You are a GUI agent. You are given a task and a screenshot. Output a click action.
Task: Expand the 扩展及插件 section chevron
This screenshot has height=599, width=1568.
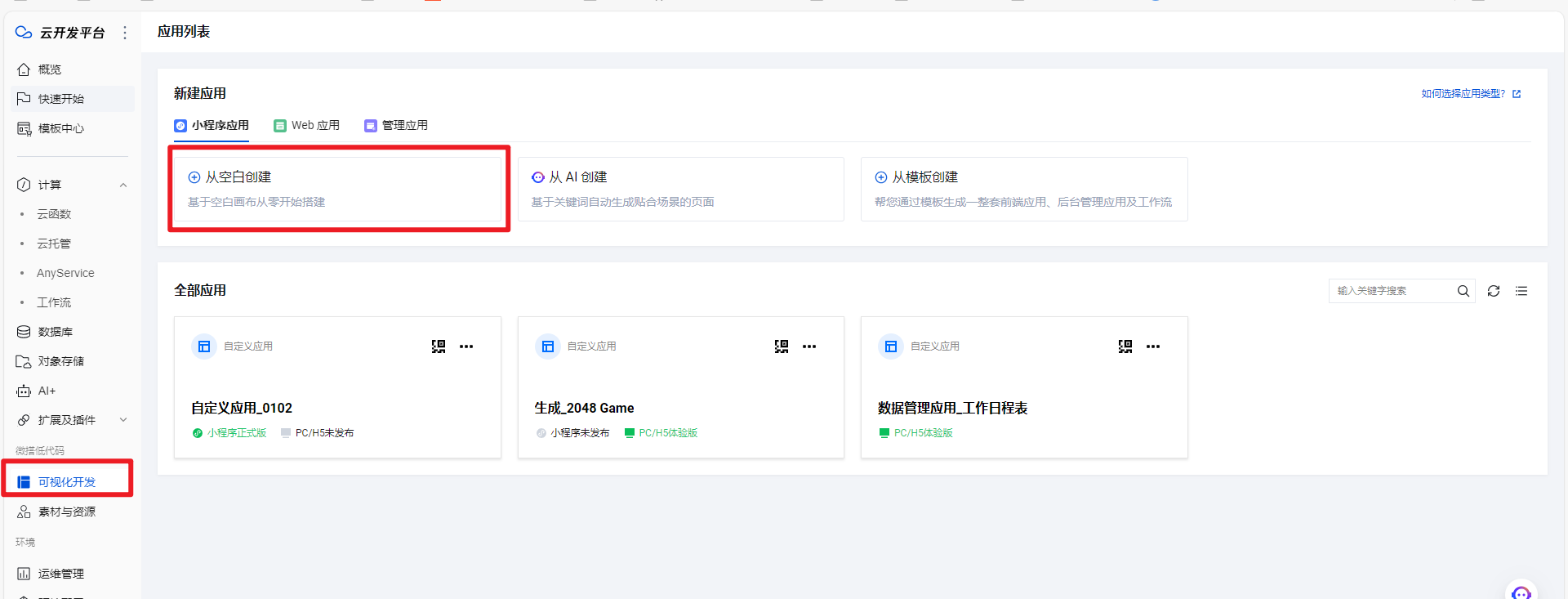(x=123, y=420)
